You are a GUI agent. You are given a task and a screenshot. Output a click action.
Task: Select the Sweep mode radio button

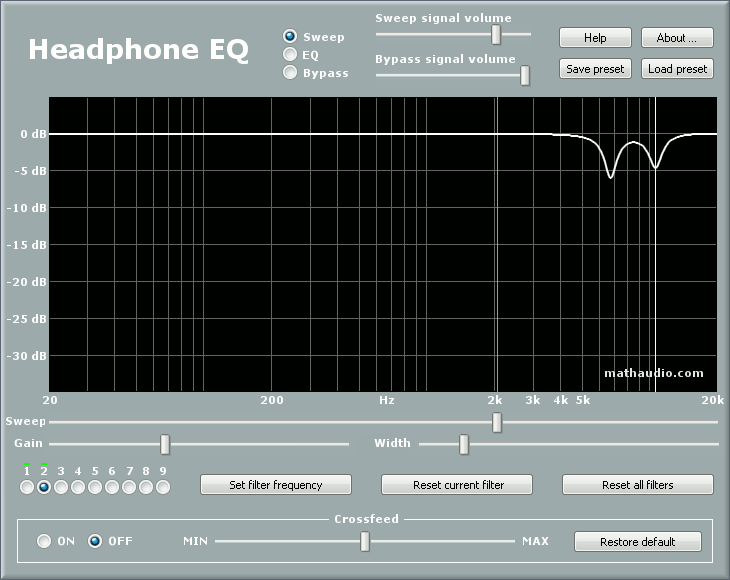(x=290, y=36)
